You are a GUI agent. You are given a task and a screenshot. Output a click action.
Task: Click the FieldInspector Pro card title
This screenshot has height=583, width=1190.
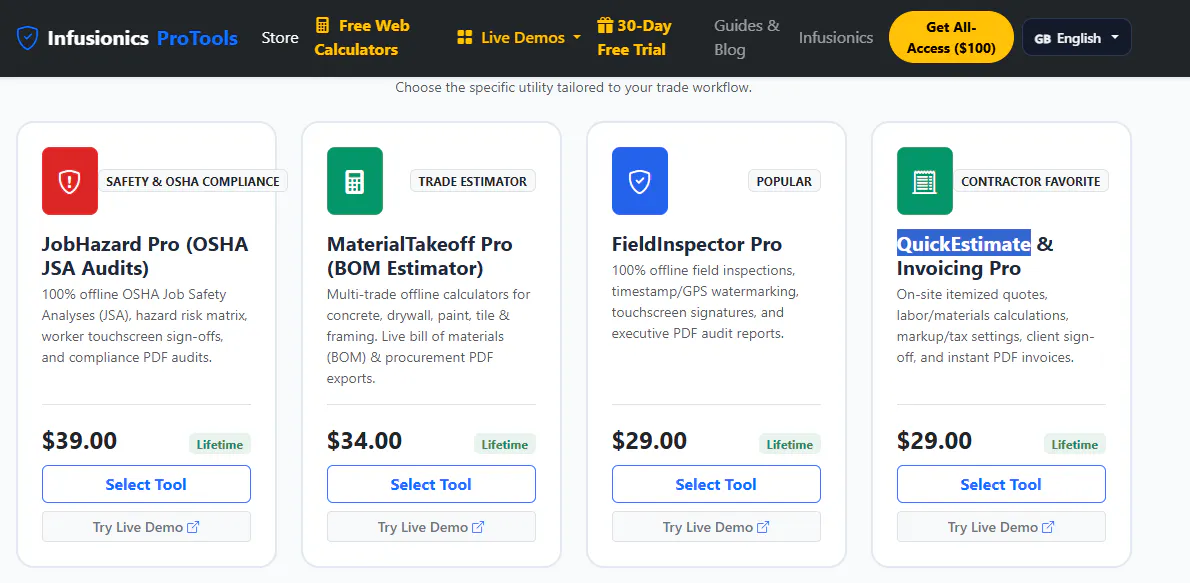[x=697, y=244]
